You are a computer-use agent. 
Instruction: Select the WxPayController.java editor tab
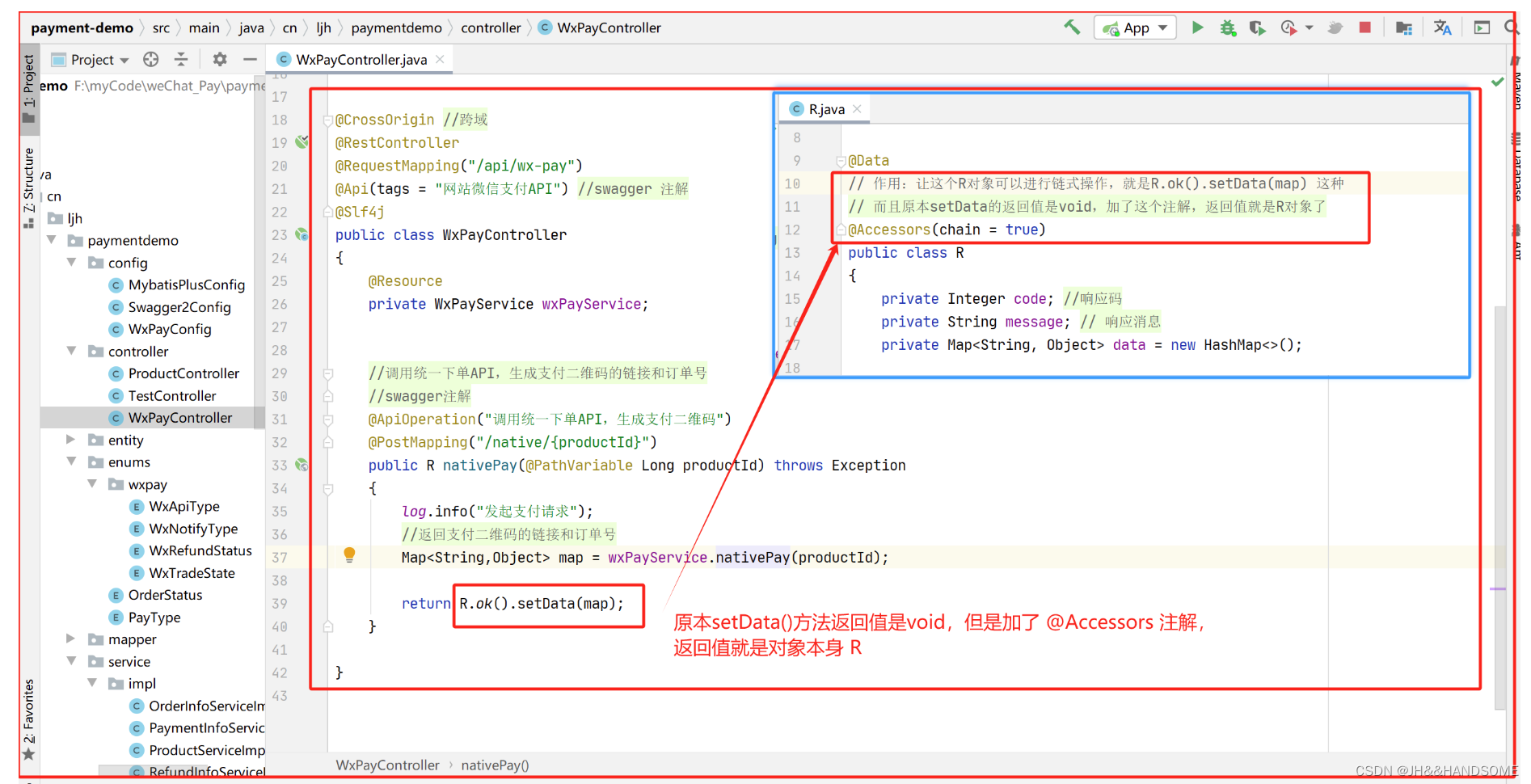(361, 59)
